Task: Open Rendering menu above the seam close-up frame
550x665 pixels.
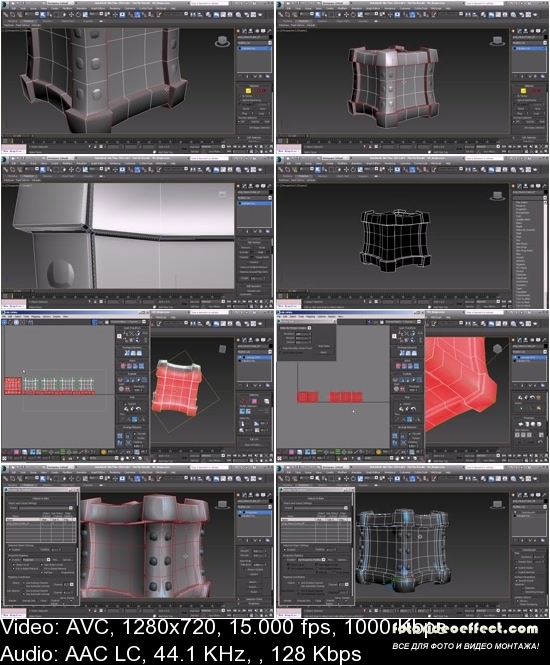Action: coord(114,163)
